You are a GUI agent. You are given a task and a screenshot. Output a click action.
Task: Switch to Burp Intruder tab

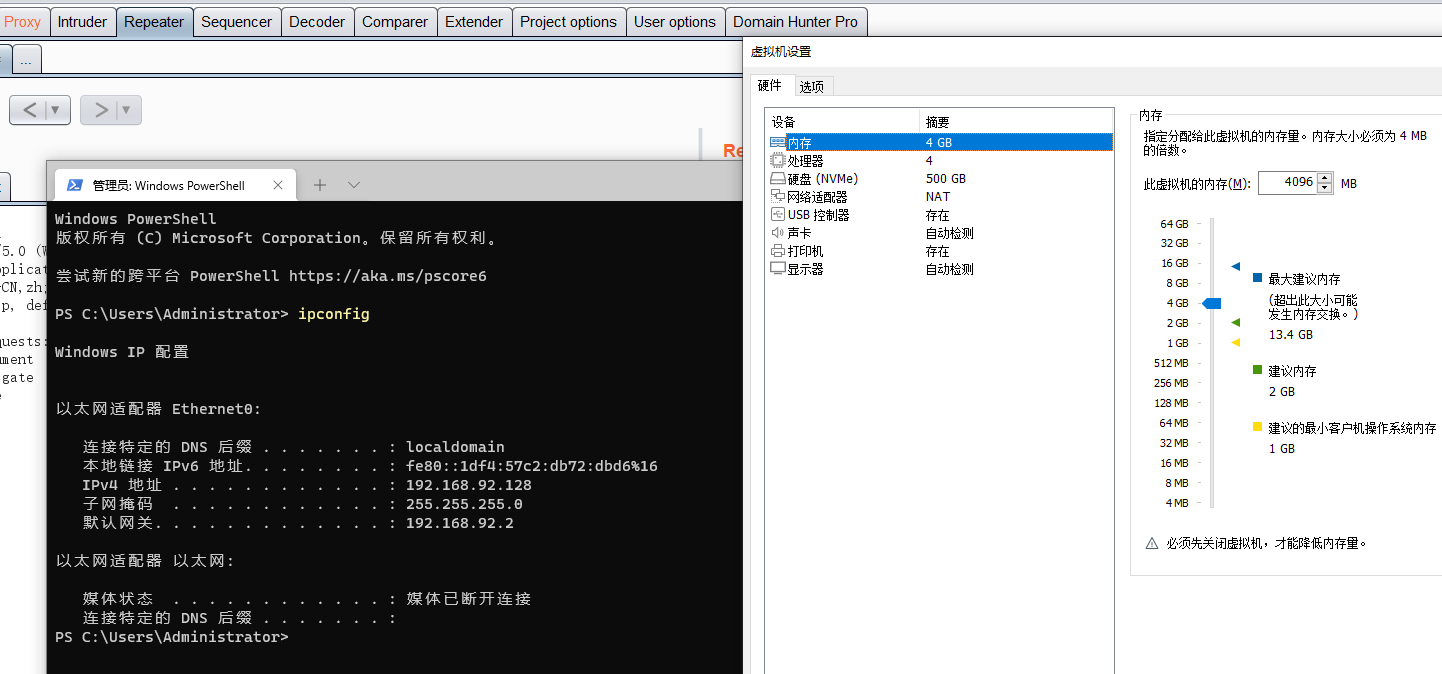pos(82,22)
